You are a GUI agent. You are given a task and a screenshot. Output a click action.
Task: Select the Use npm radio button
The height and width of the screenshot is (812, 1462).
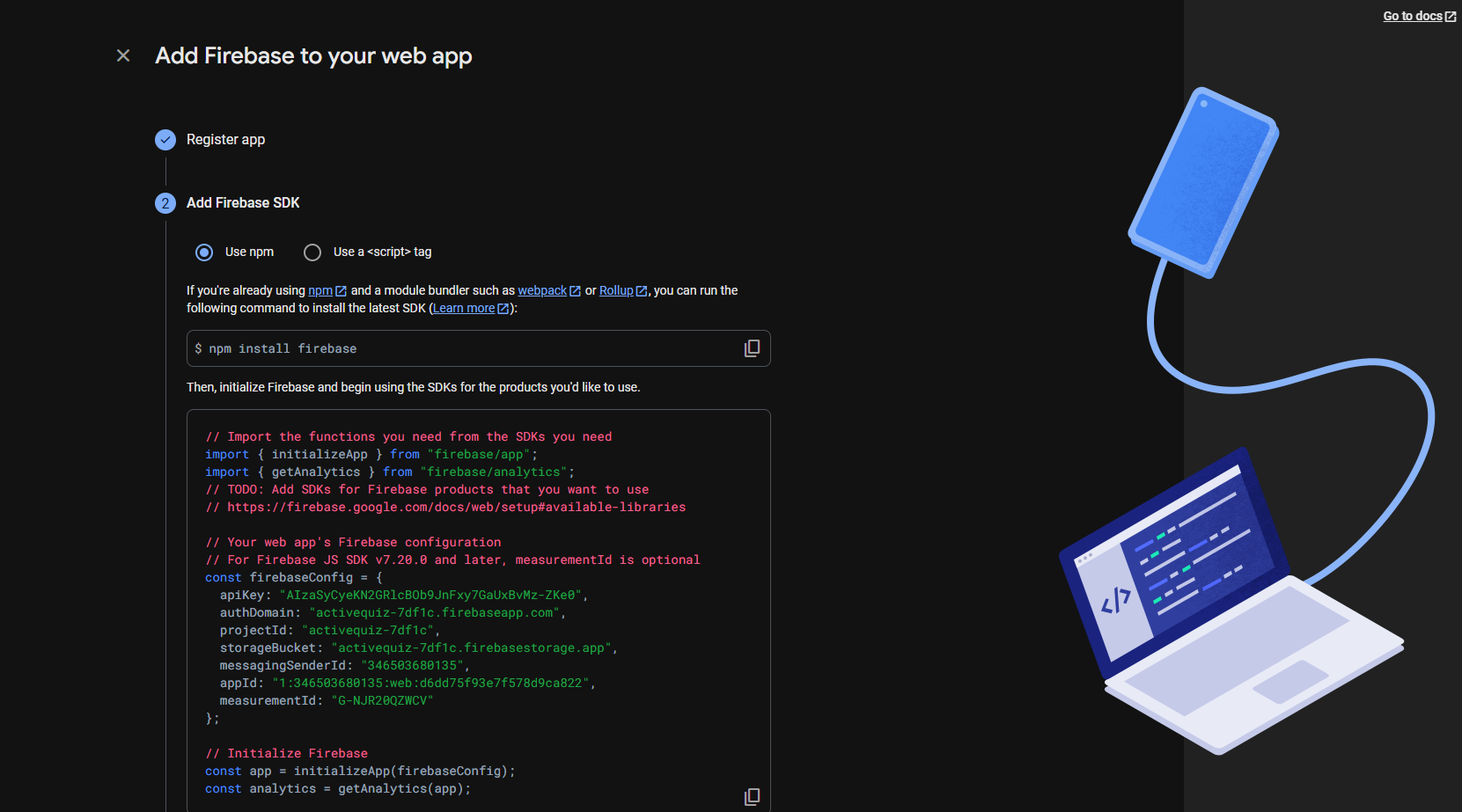click(x=204, y=252)
